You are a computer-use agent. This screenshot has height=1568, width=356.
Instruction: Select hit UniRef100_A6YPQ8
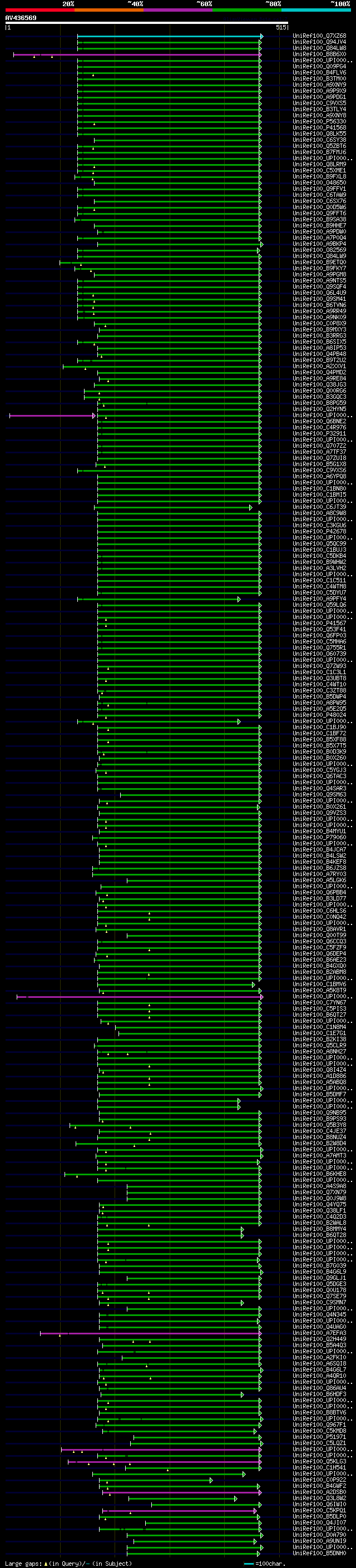pyautogui.click(x=319, y=477)
